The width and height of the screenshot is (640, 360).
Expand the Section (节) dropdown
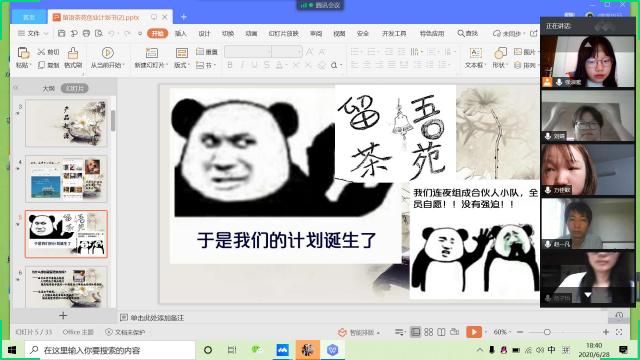pyautogui.click(x=207, y=65)
